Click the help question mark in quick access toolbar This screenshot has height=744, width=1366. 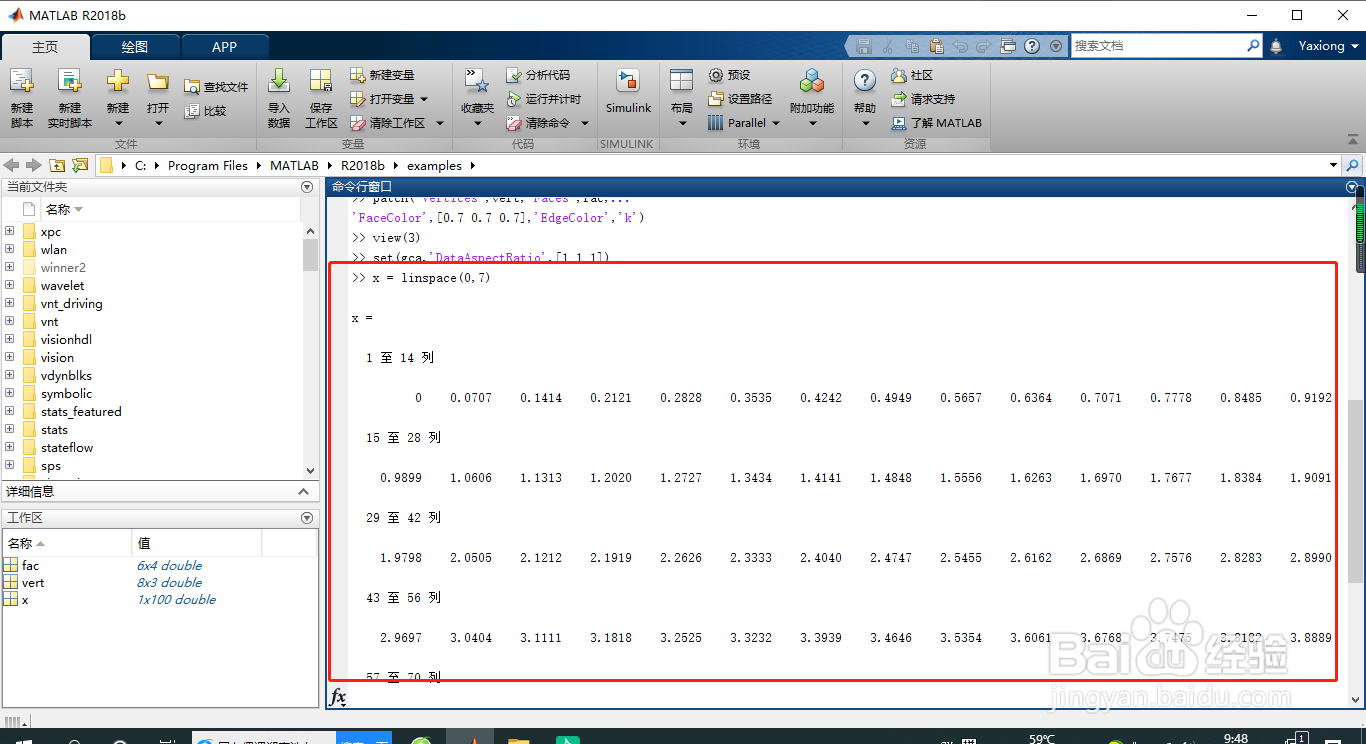(x=1031, y=46)
